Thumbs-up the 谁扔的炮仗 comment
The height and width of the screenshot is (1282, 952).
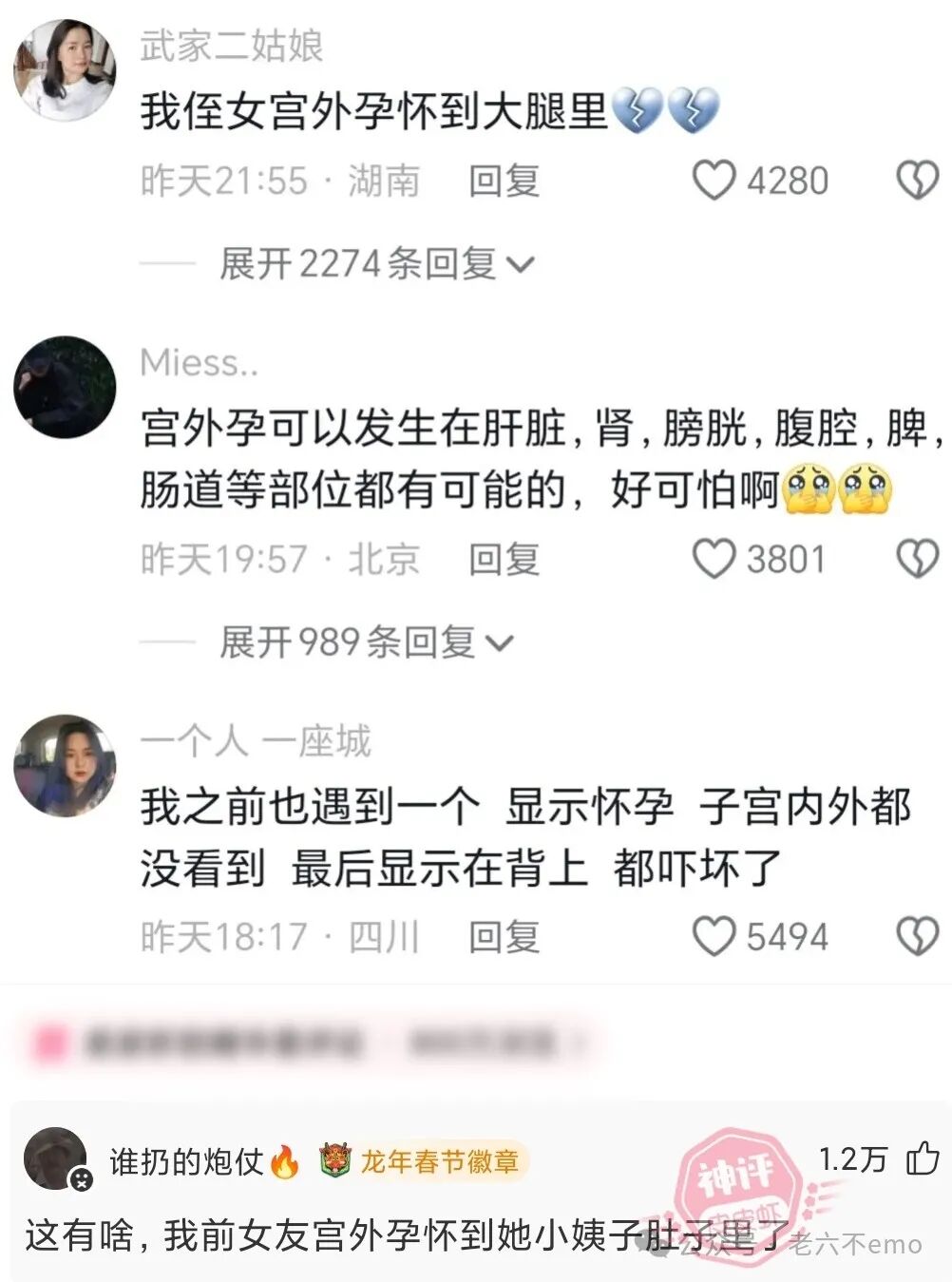[x=923, y=1158]
